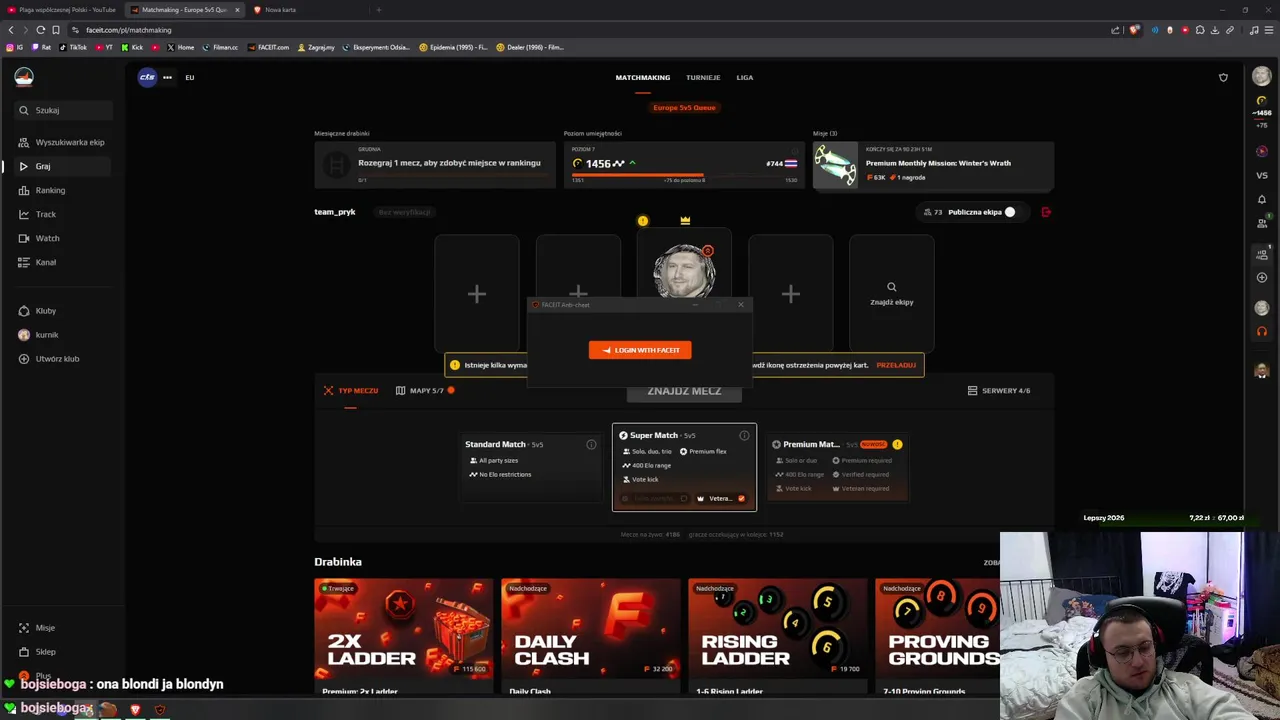Open the Kick bookmark
The width and height of the screenshot is (1280, 720).
tap(132, 47)
